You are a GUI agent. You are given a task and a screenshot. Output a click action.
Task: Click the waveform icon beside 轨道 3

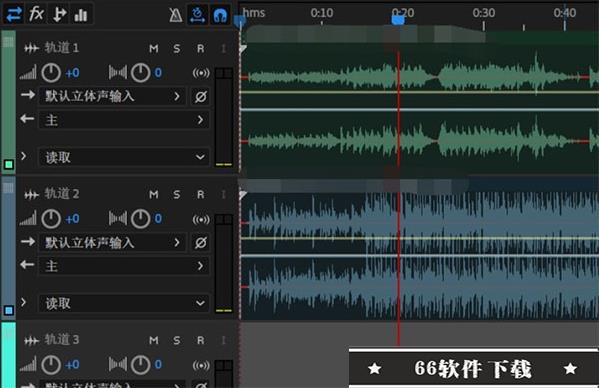(x=31, y=340)
